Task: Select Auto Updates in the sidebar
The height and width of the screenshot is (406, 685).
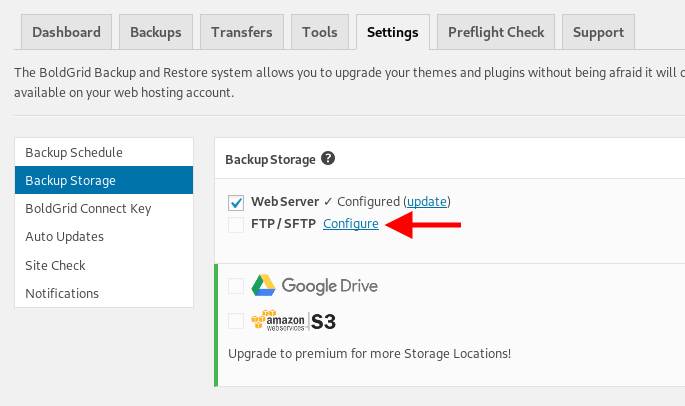Action: 104,236
